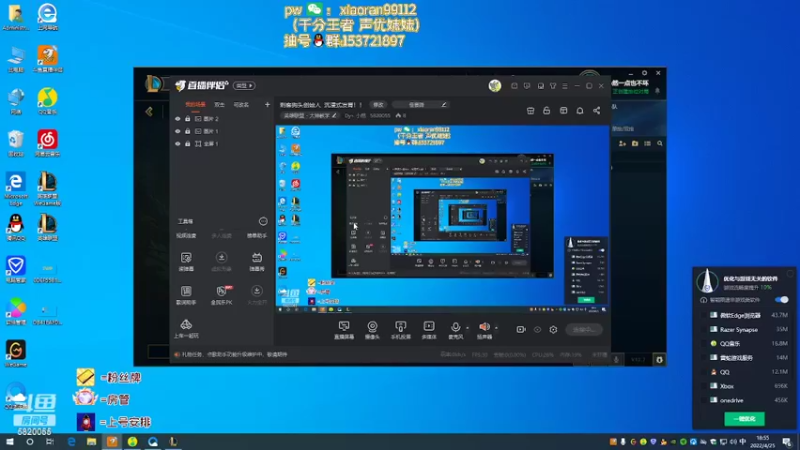Open the WeGame desktop shortcut

pos(16,354)
